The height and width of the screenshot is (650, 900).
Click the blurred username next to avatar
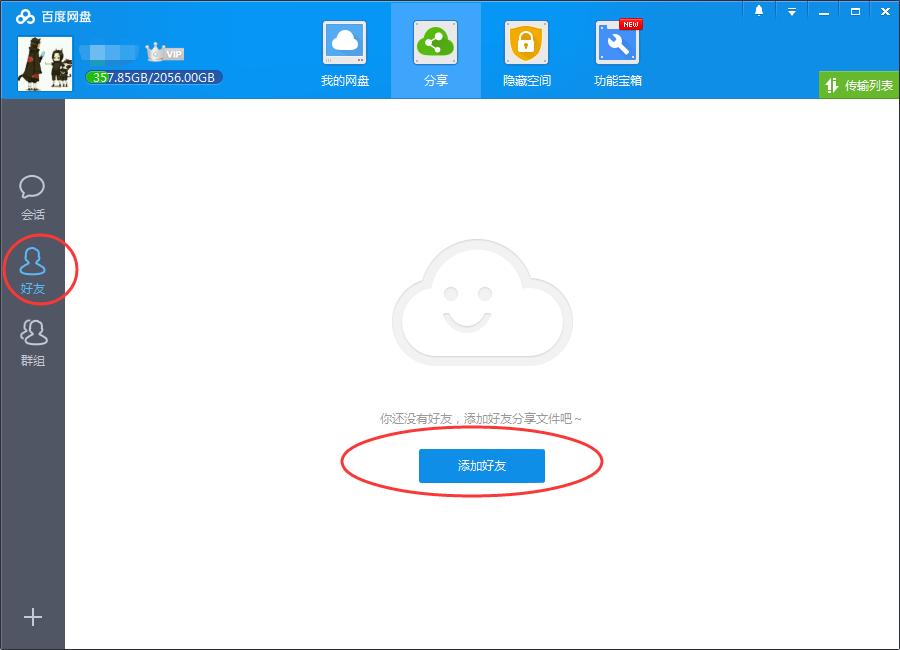coord(112,53)
